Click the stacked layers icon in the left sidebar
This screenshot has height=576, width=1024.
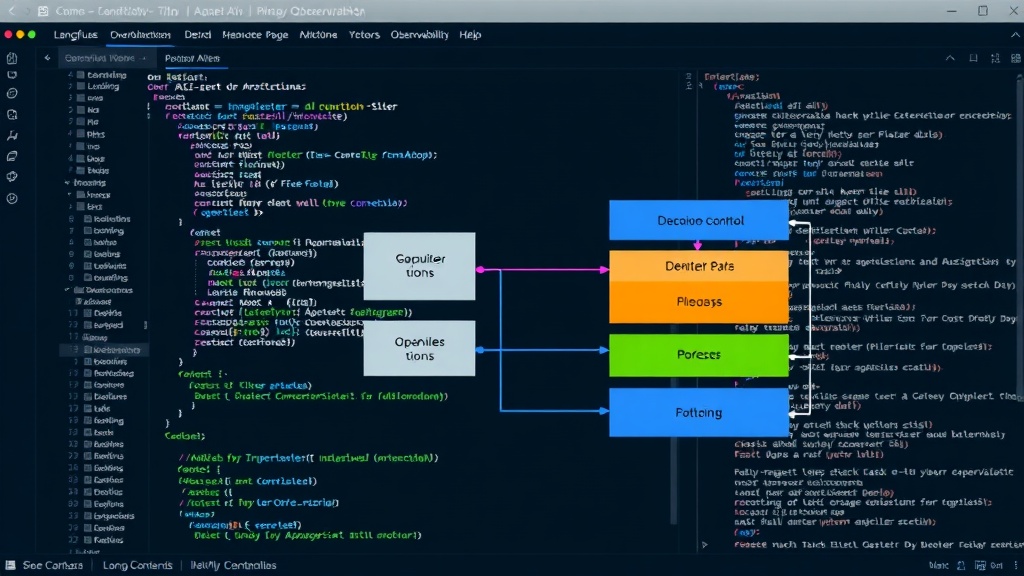(x=12, y=156)
